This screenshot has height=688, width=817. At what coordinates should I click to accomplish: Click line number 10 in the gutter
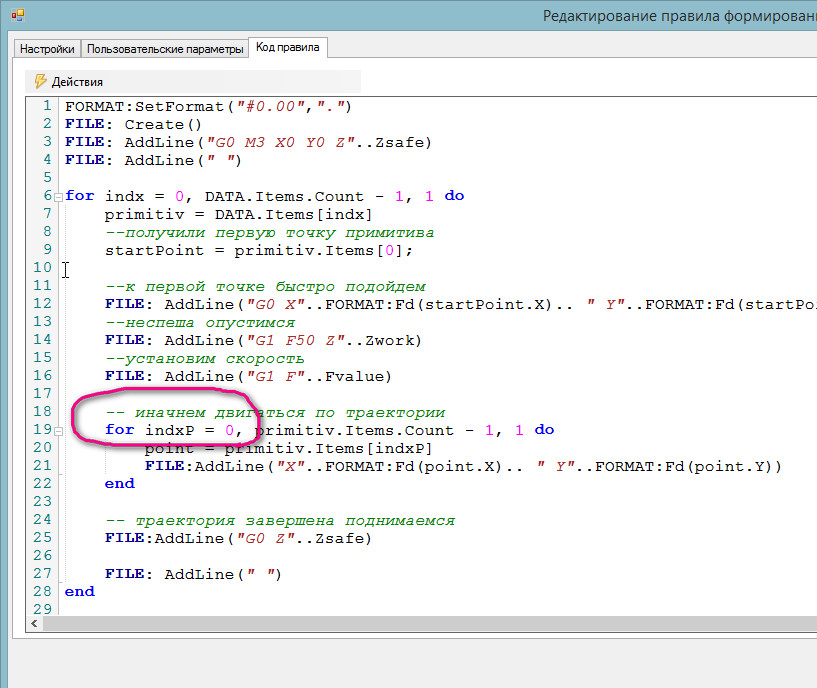[43, 268]
